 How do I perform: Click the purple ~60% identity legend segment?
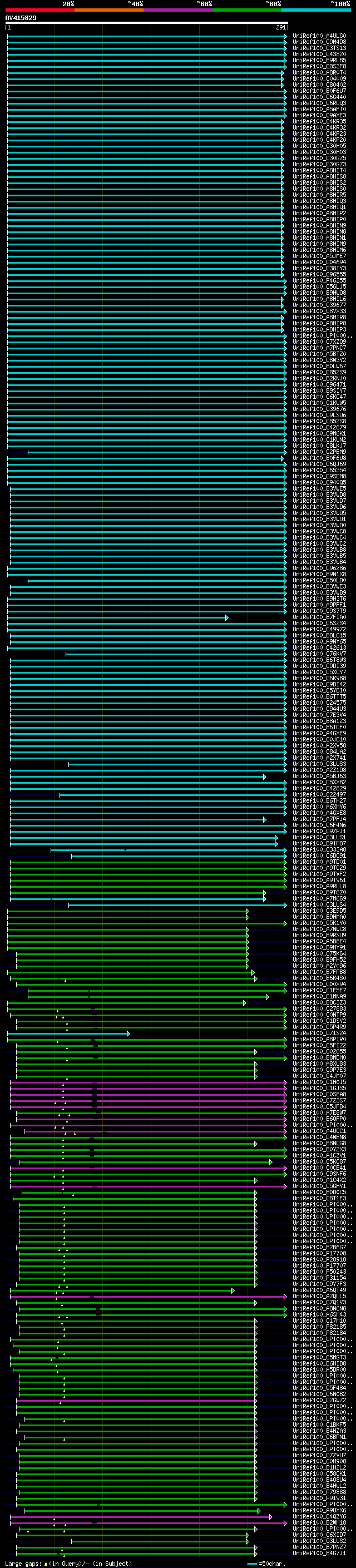(x=179, y=10)
